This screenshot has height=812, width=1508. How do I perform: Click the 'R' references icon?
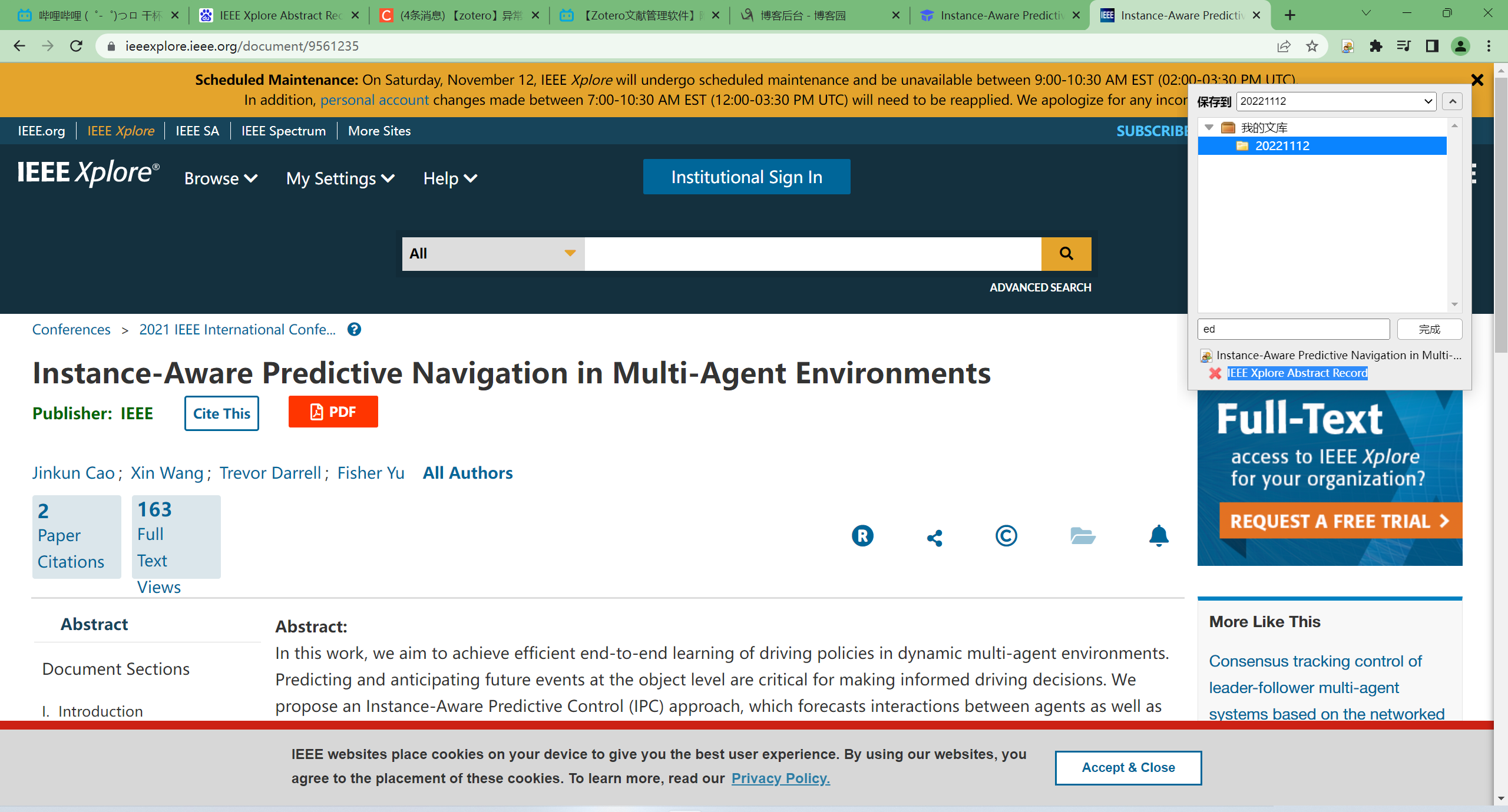[862, 536]
